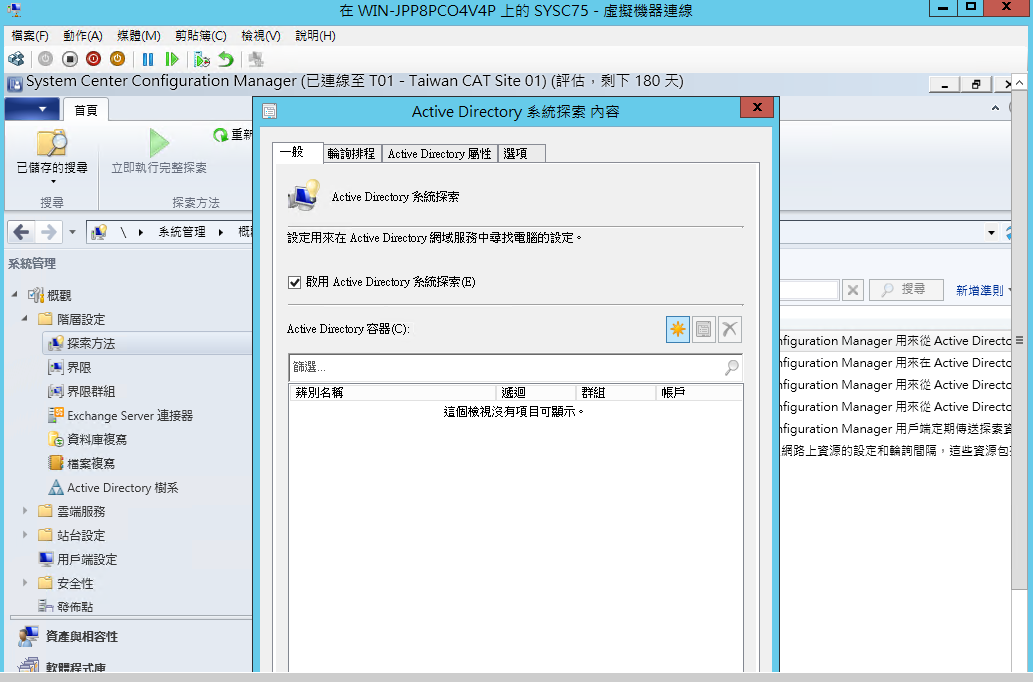This screenshot has height=682, width=1033.
Task: Collapse the 階層設定 folder
Action: click(x=25, y=318)
